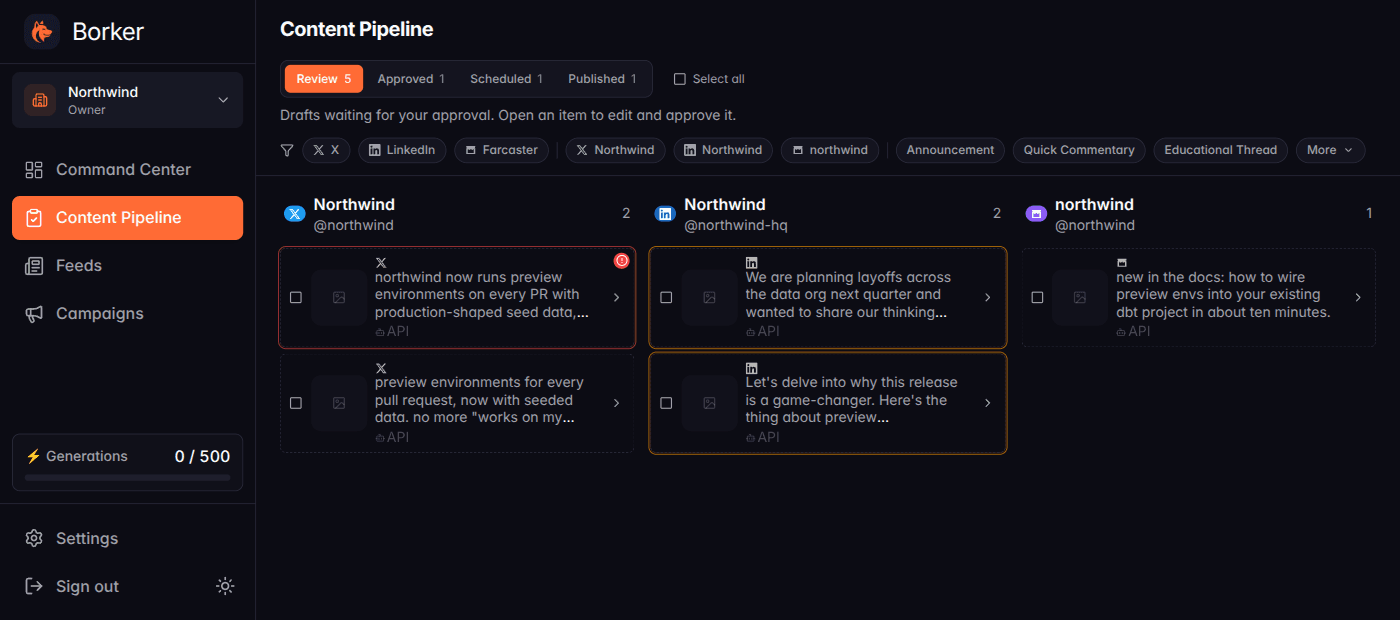Apply Announcement content type filter

[x=950, y=150]
